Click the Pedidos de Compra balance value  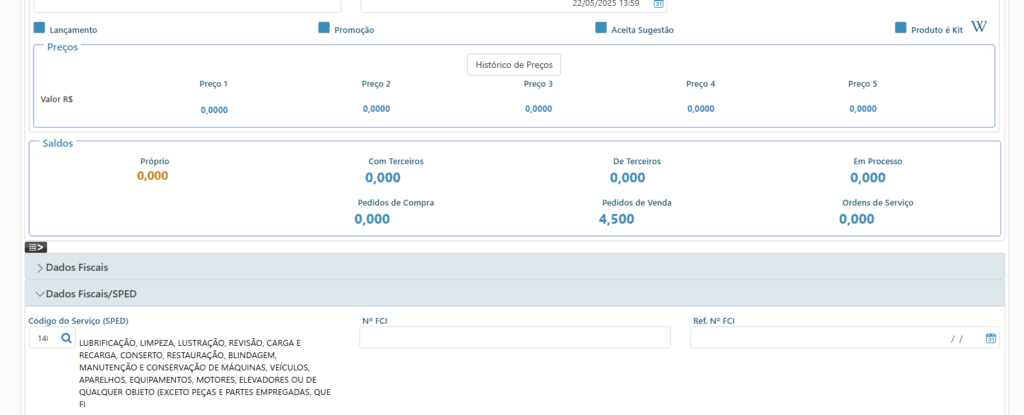tap(372, 219)
